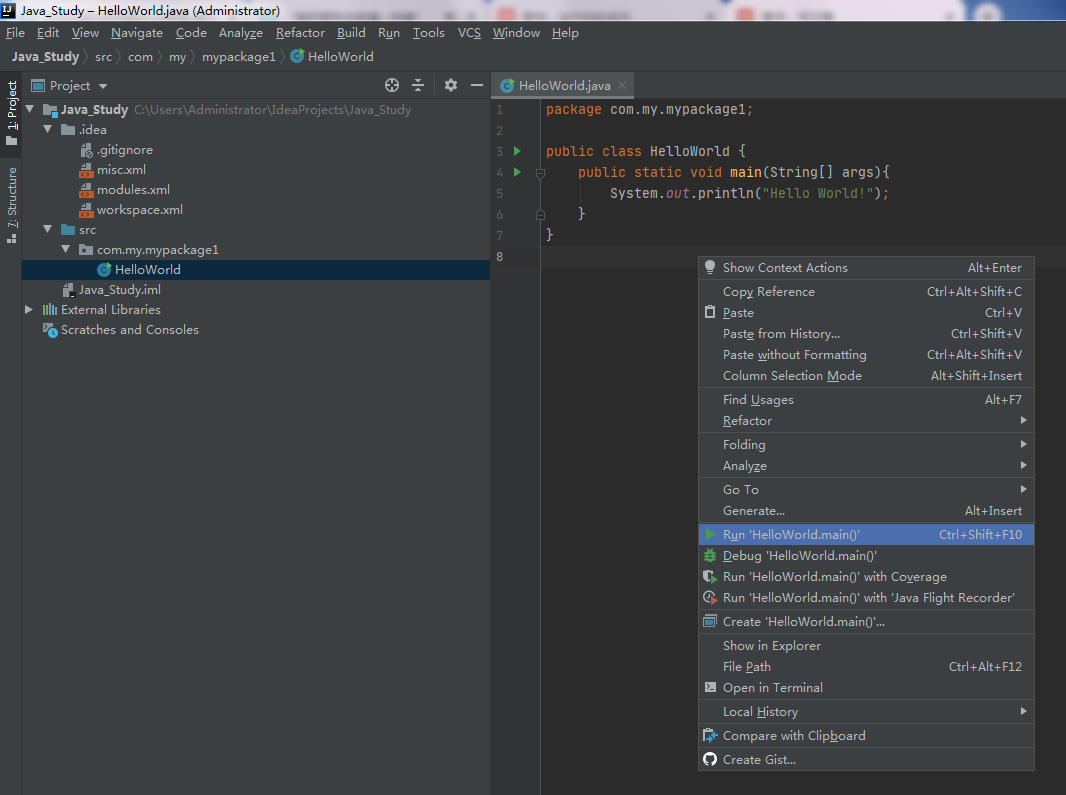This screenshot has width=1066, height=795.
Task: Click line number 8 in editor gutter
Action: coord(500,256)
